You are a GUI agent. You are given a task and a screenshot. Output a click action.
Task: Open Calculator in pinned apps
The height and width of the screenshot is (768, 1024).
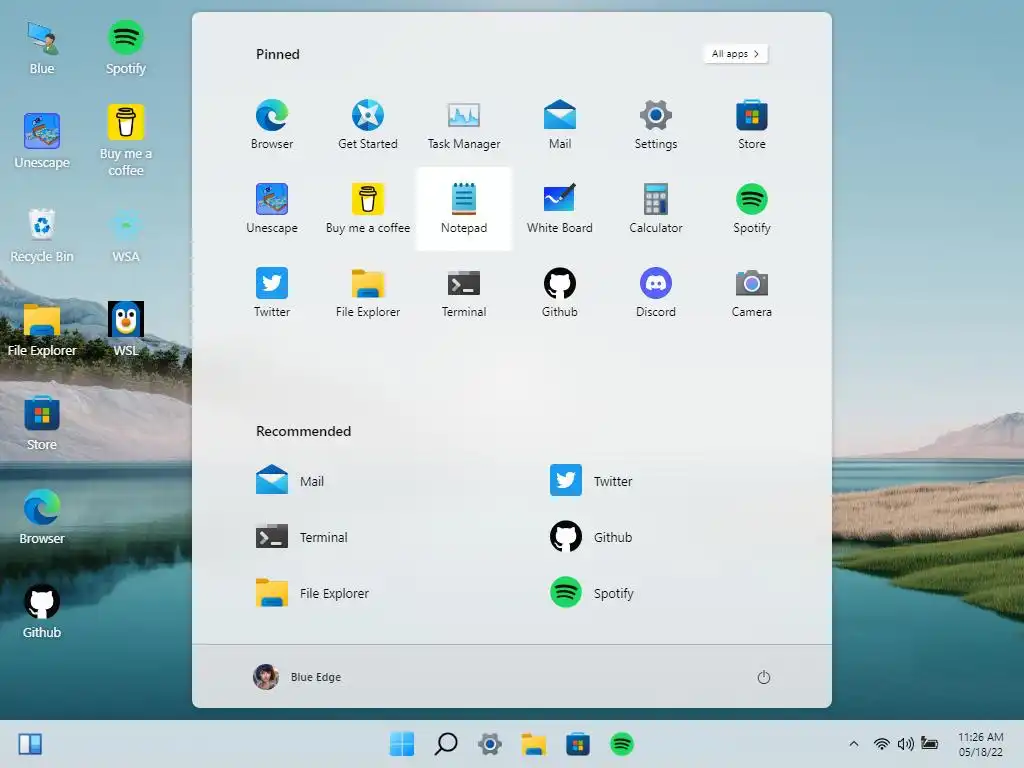[656, 209]
